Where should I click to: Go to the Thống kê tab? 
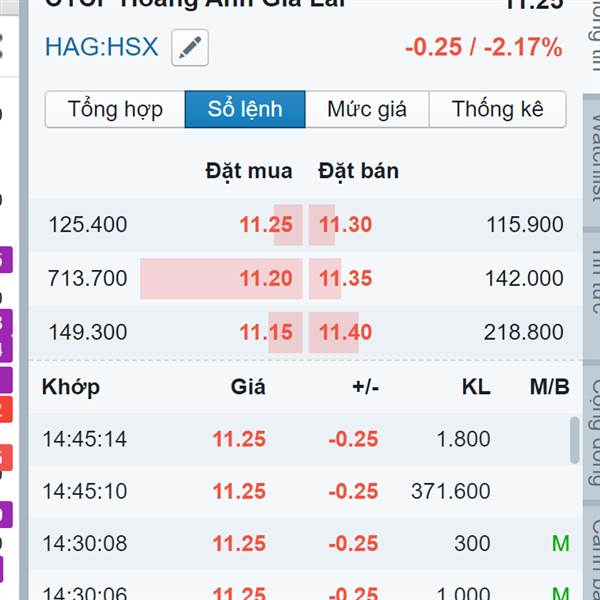(497, 109)
